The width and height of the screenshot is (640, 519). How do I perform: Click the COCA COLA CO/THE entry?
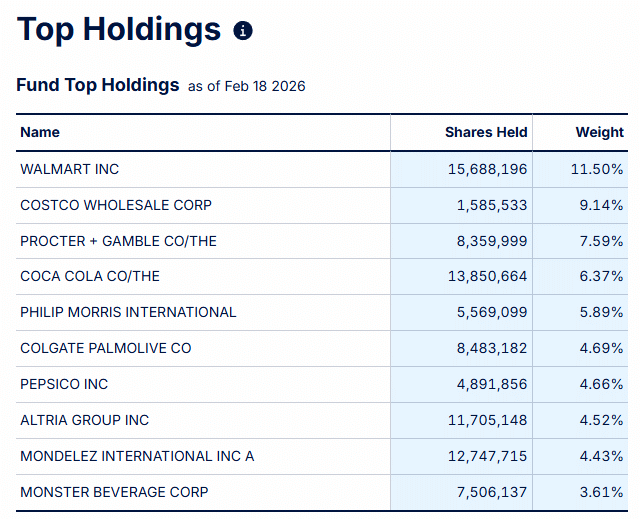pos(90,276)
